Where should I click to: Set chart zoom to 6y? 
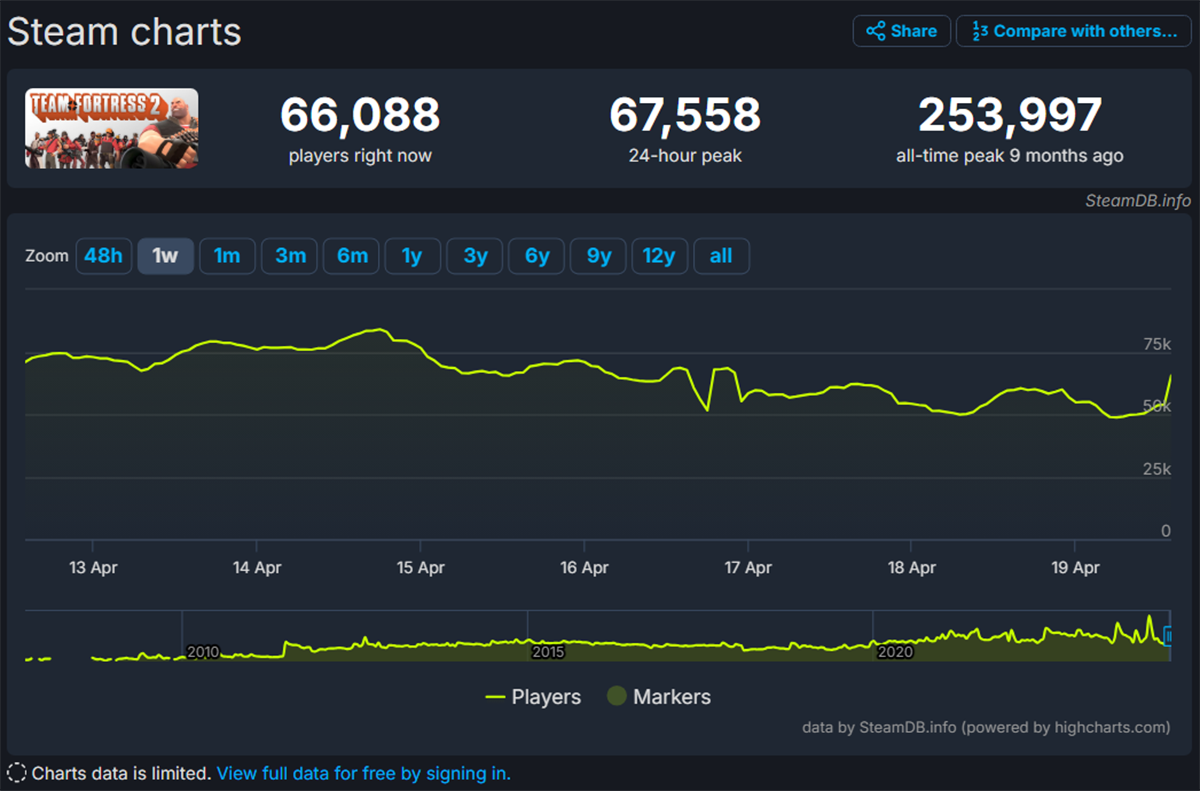pos(537,256)
